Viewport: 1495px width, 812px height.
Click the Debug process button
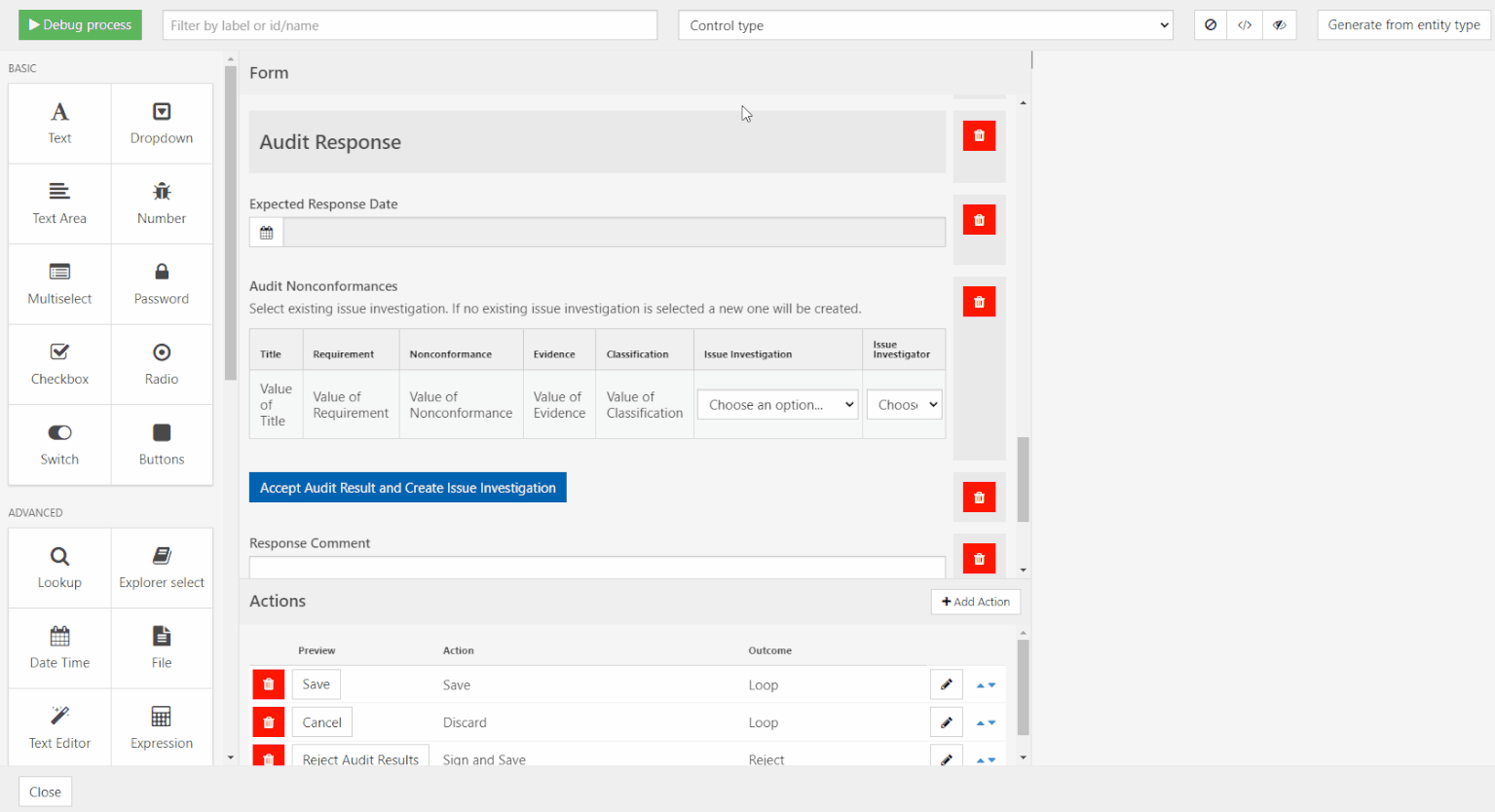pos(80,25)
